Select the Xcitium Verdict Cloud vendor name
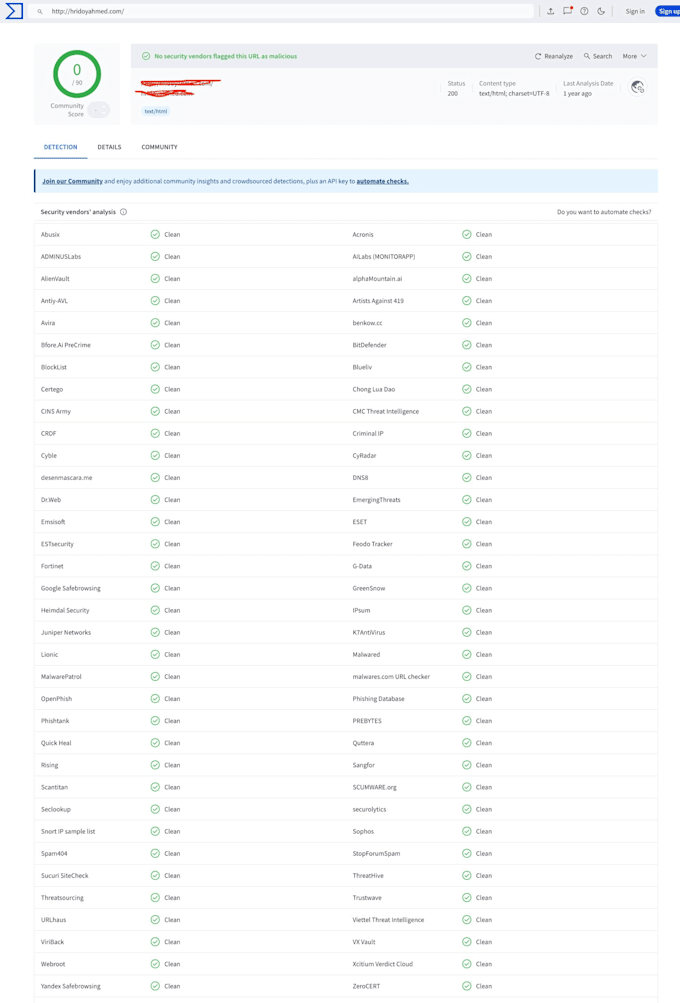 383,964
